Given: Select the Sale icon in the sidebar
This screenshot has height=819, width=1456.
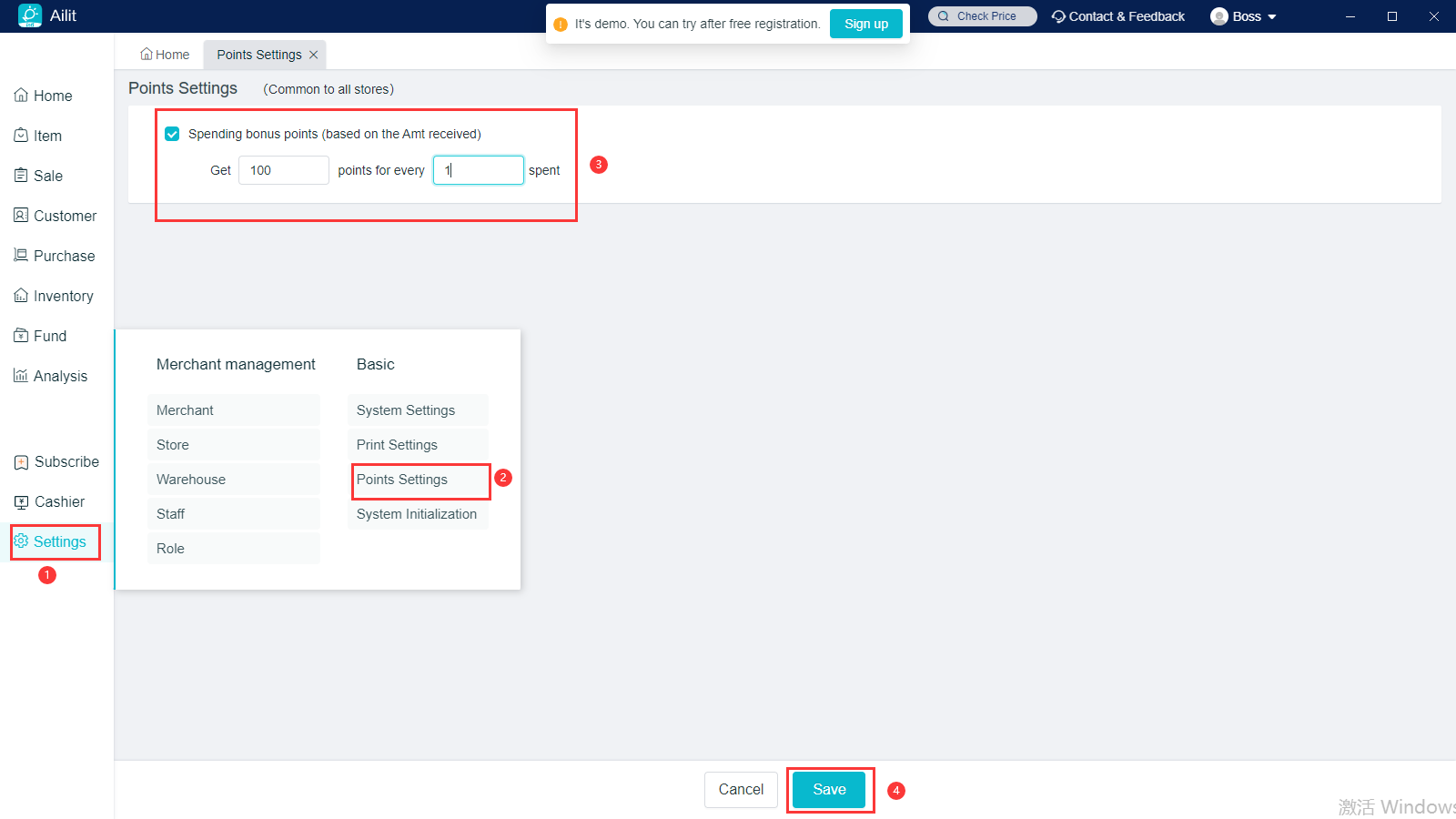Looking at the screenshot, I should pyautogui.click(x=21, y=176).
